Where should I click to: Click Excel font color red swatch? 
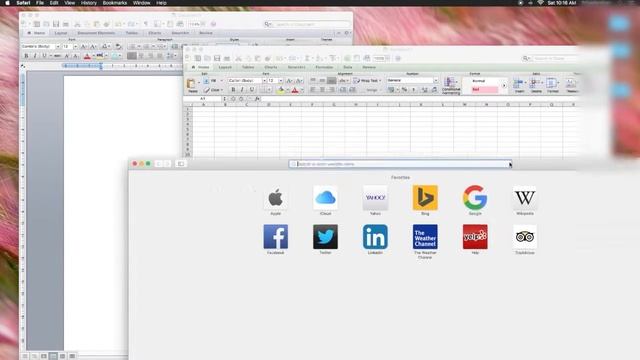tap(295, 90)
